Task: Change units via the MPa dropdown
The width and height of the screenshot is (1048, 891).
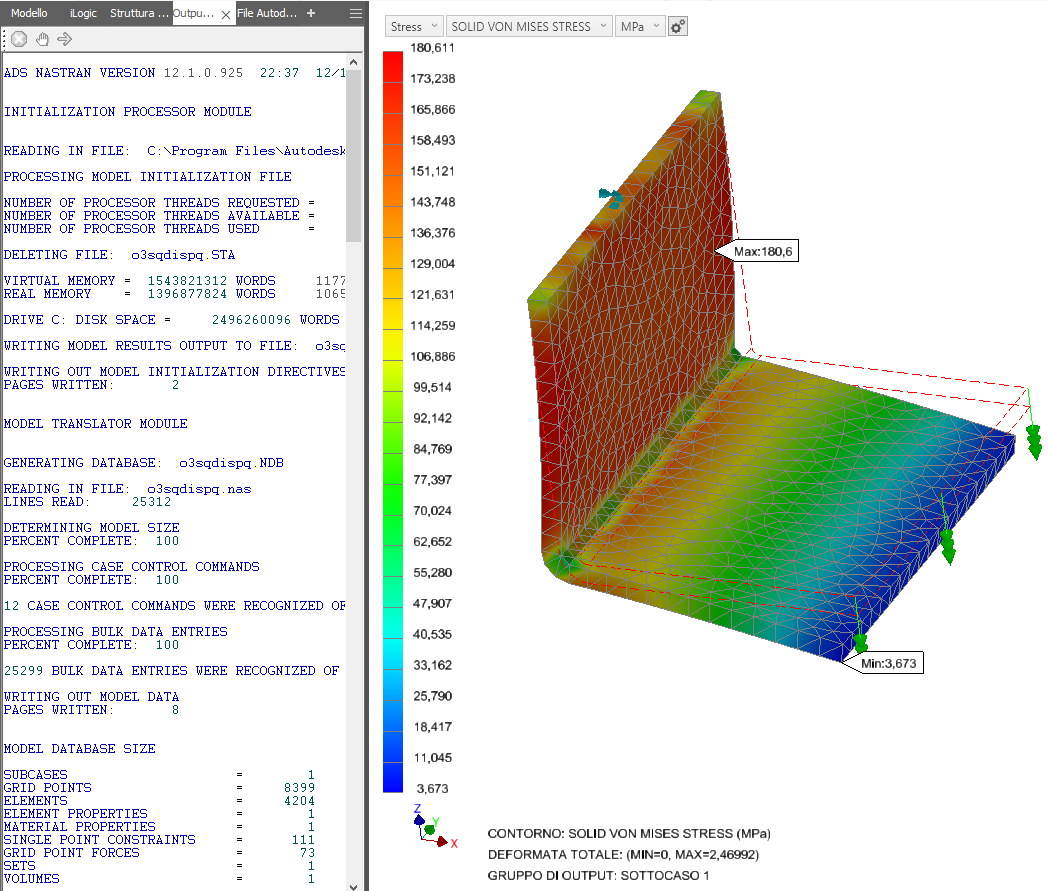Action: 640,26
